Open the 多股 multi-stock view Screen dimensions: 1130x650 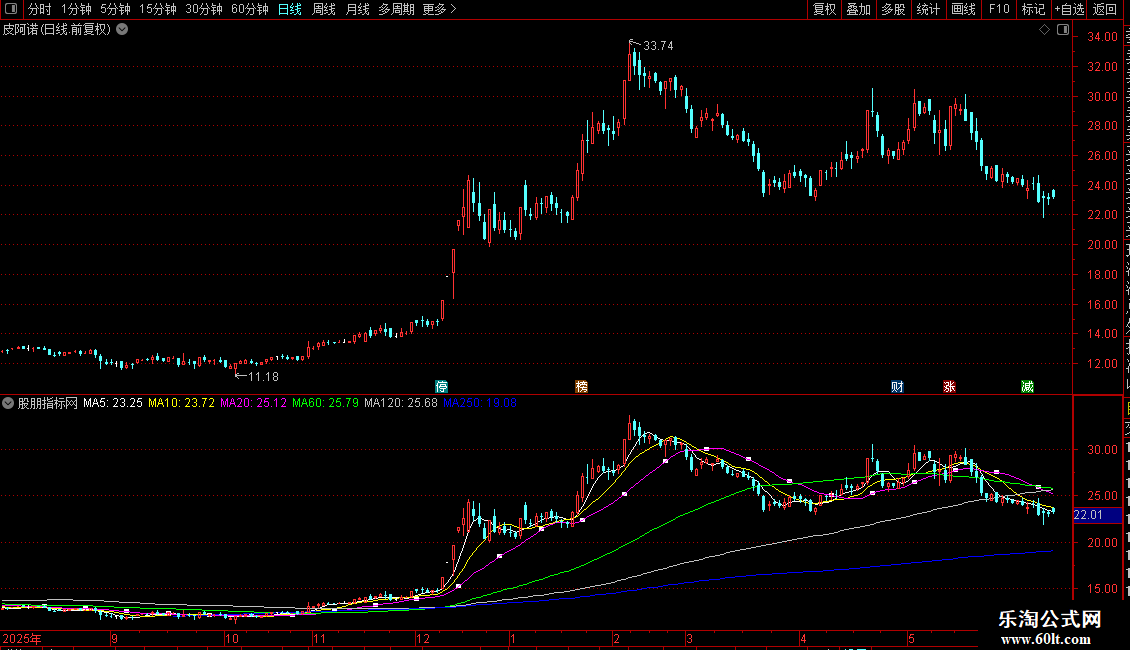pos(893,9)
